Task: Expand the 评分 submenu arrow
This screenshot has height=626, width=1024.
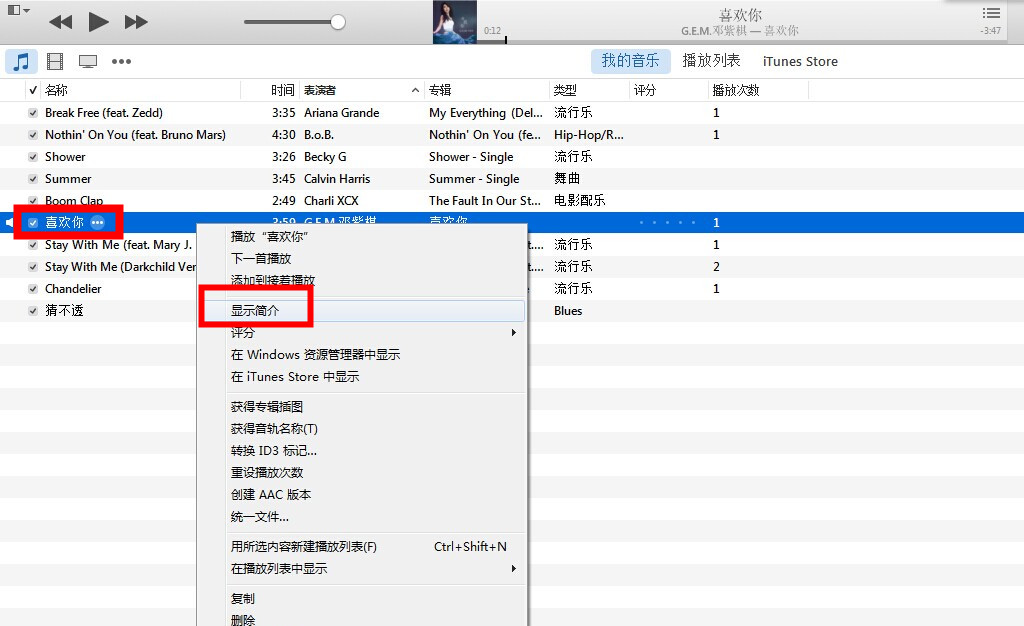Action: point(514,333)
